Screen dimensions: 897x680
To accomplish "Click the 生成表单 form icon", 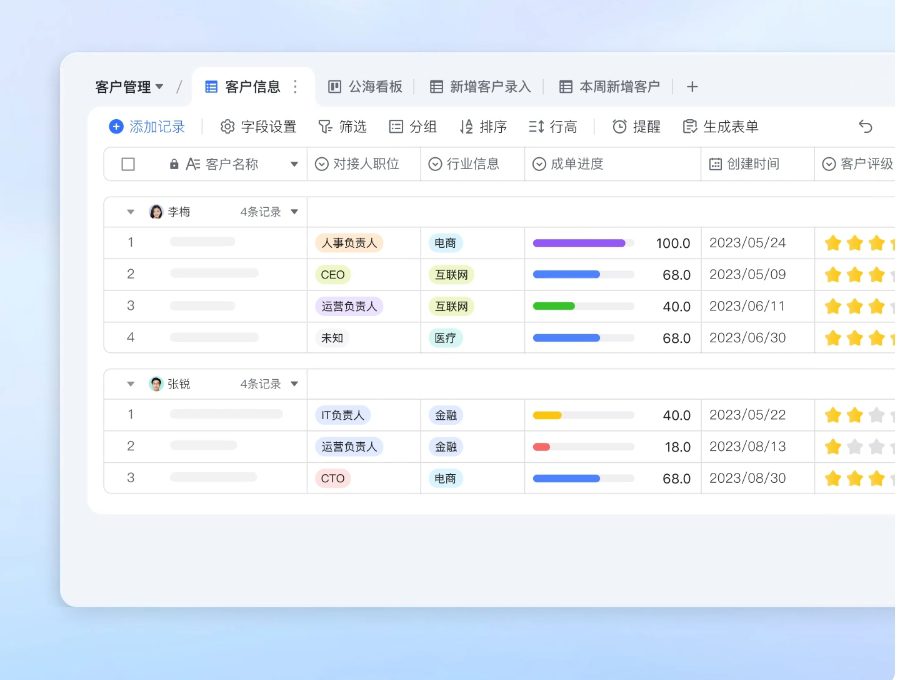I will (690, 126).
